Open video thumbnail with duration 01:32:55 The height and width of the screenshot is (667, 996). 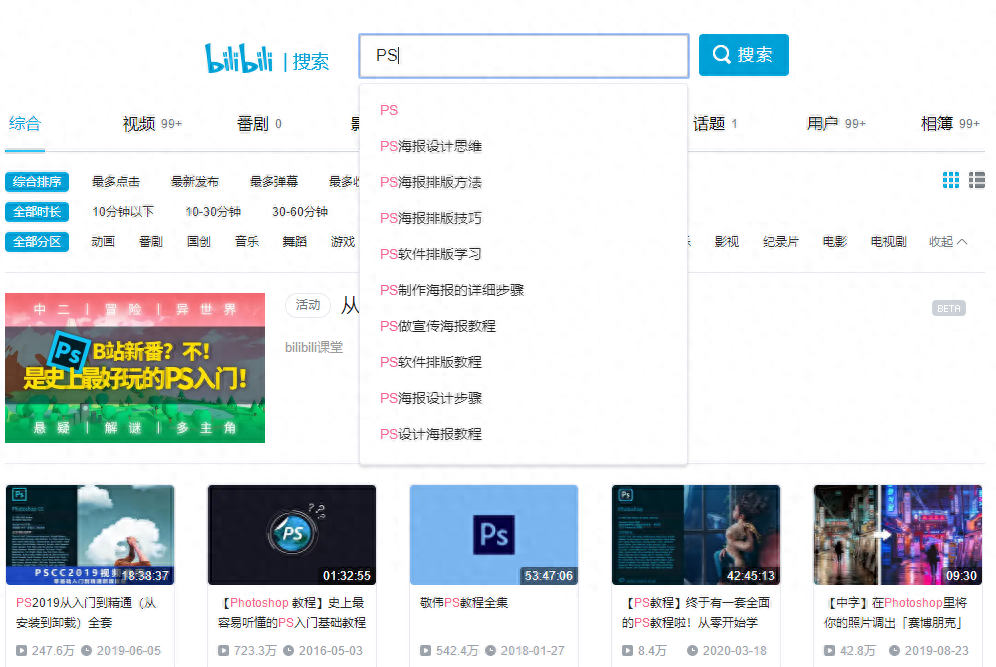(292, 535)
